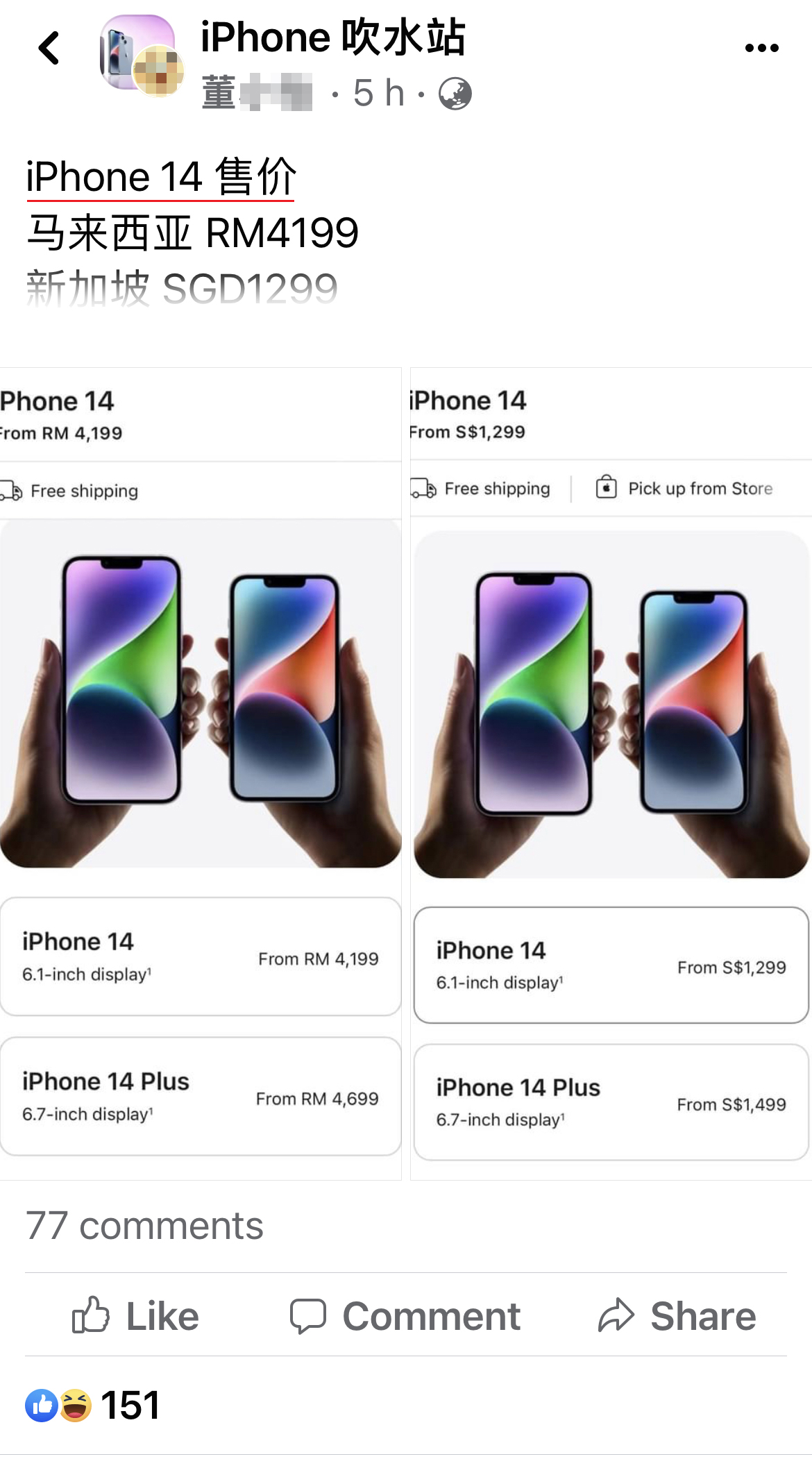Open the iPhone 吹水站 group name
This screenshot has width=812, height=1459.
tap(333, 37)
